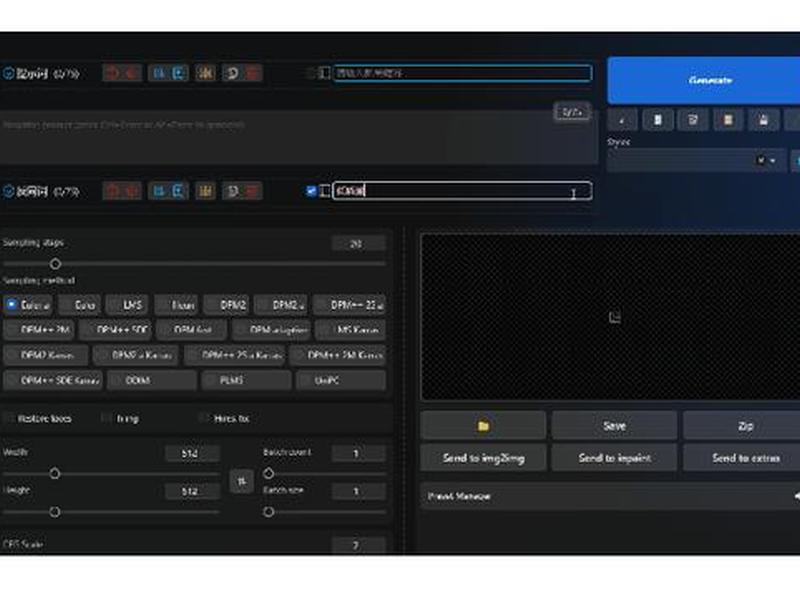
Task: Click Send to inpaint
Action: 614,458
